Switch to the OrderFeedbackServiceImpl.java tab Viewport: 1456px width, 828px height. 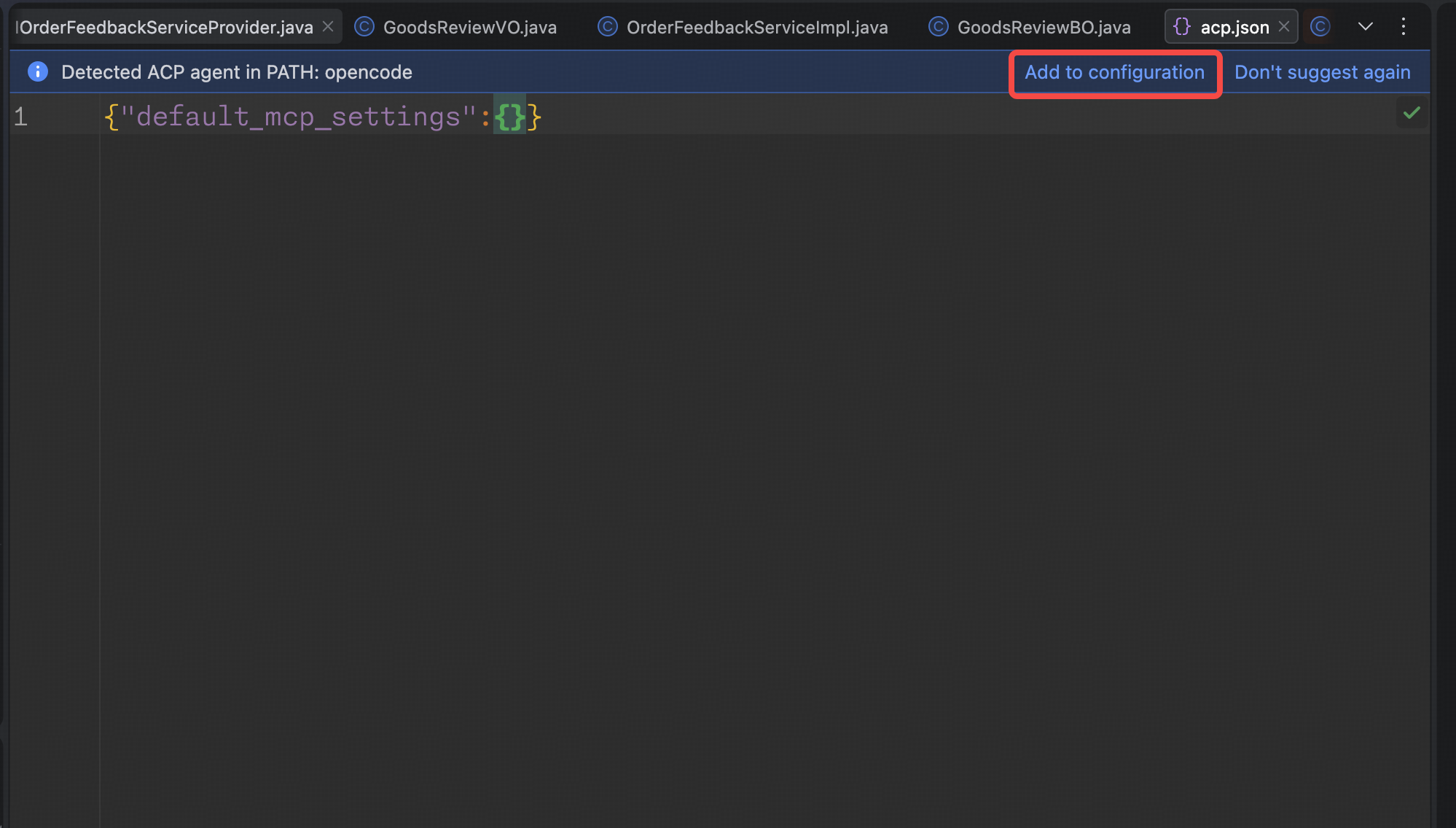pos(757,26)
